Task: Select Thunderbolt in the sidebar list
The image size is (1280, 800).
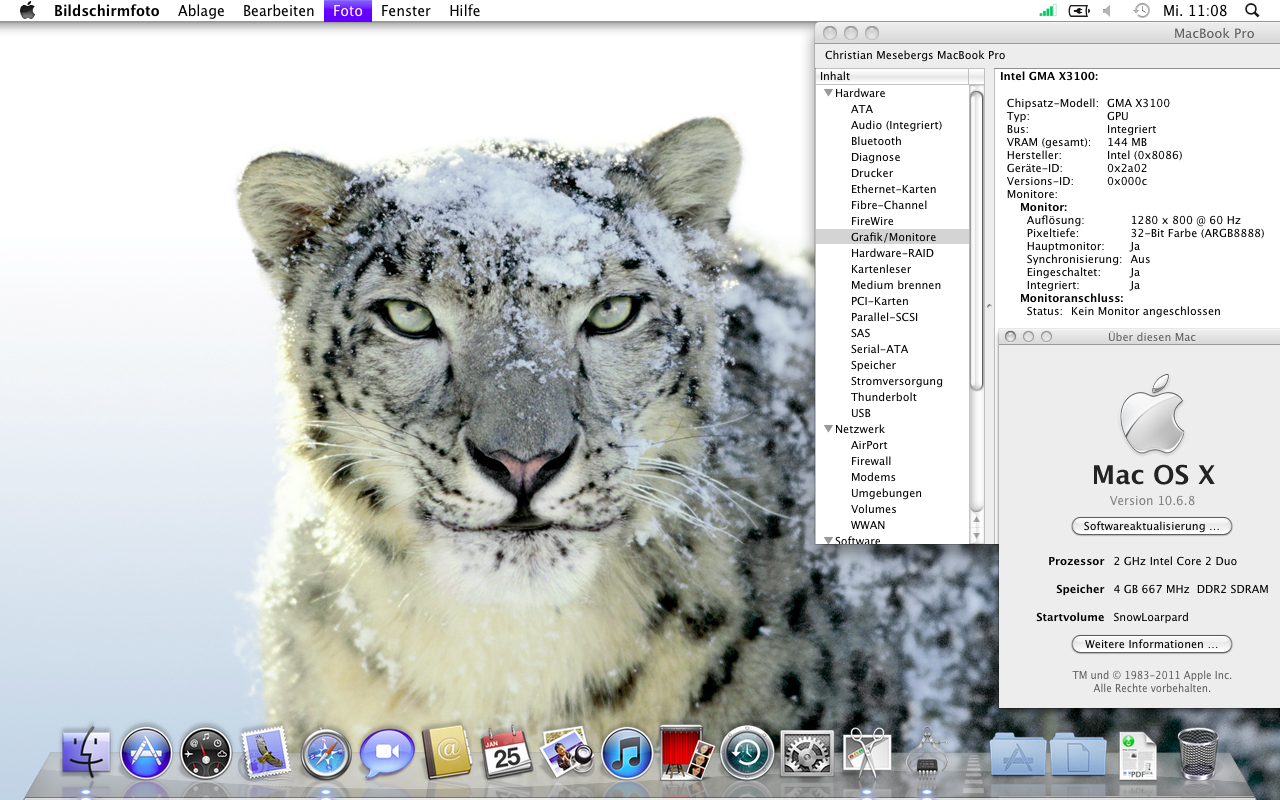Action: (883, 397)
